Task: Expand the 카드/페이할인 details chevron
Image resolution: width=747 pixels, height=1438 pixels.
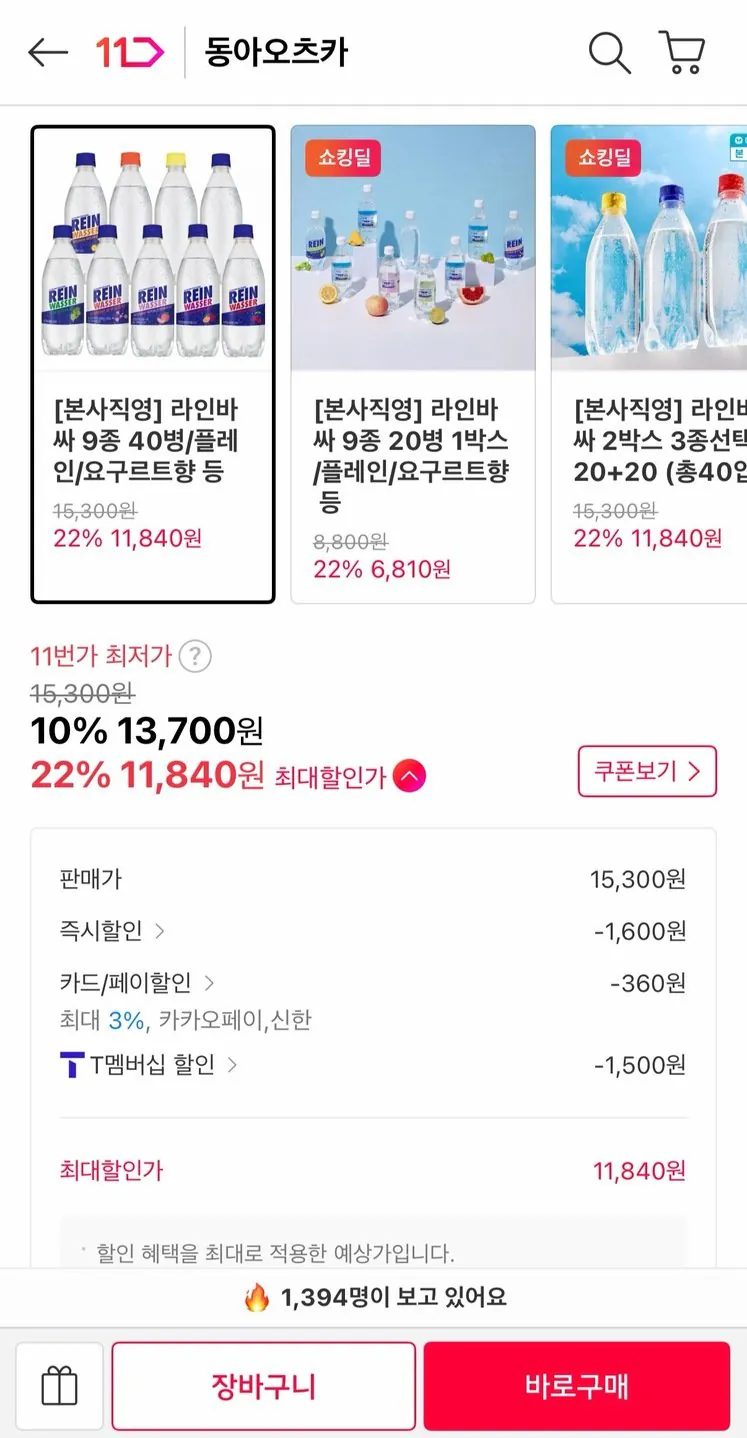Action: (x=210, y=983)
